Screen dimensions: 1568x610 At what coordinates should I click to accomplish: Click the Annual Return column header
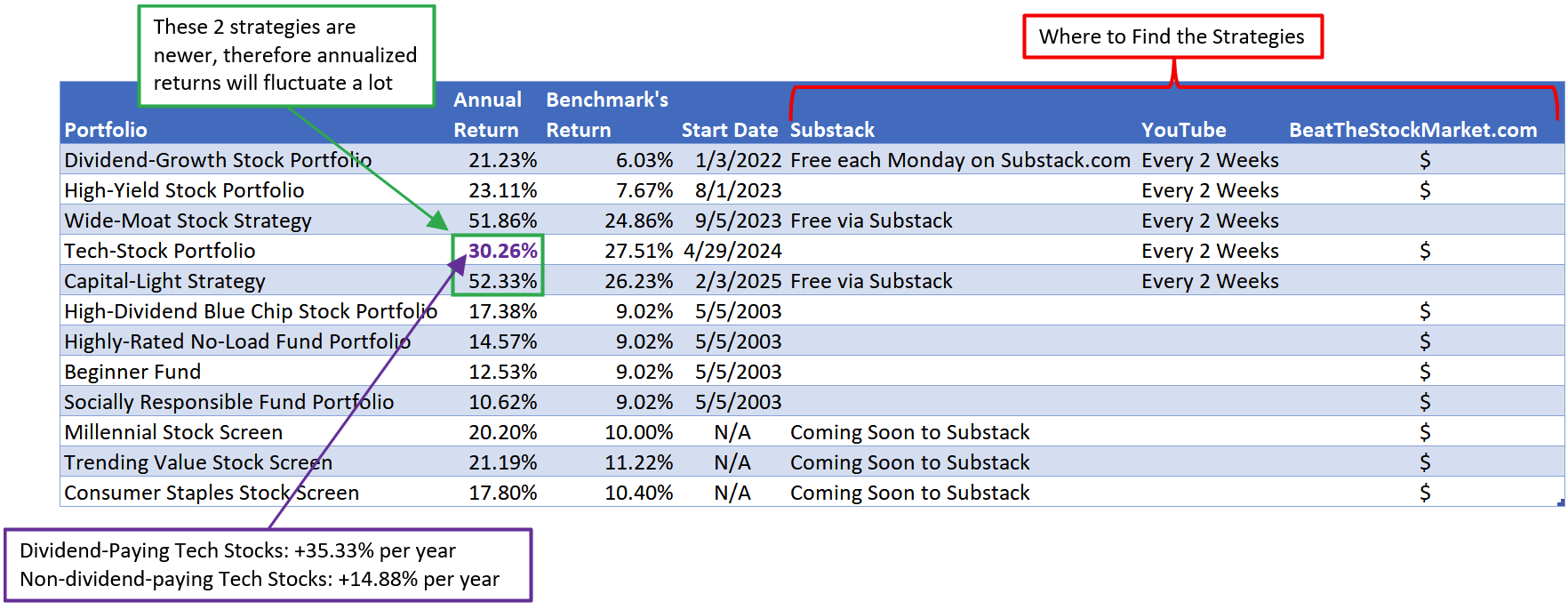487,115
